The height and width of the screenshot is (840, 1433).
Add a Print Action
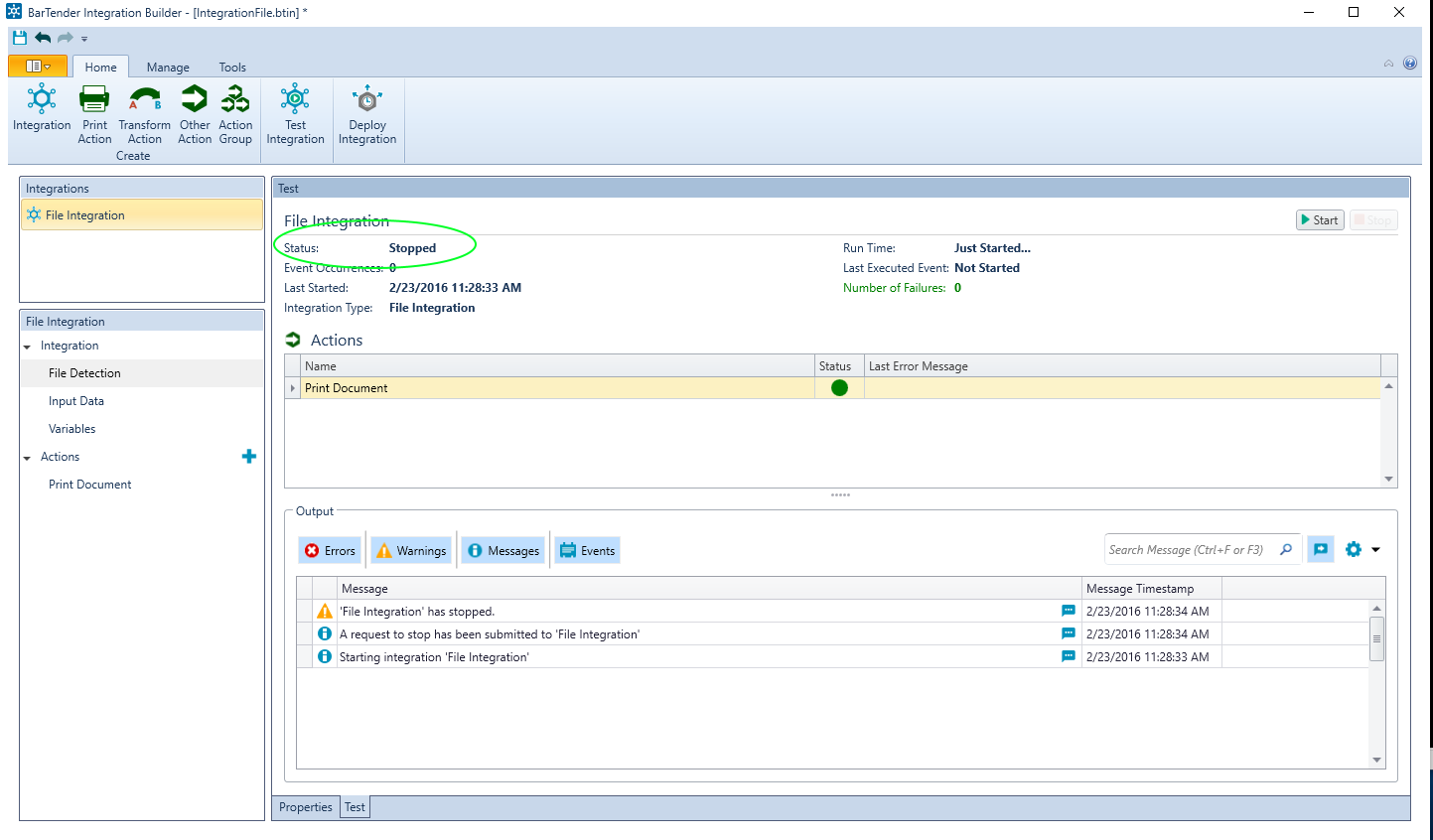94,115
